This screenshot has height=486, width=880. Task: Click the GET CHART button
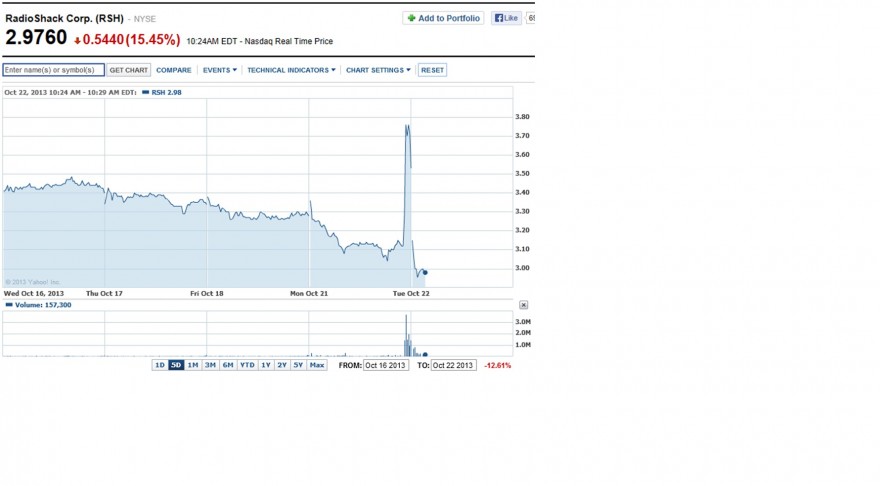(129, 70)
